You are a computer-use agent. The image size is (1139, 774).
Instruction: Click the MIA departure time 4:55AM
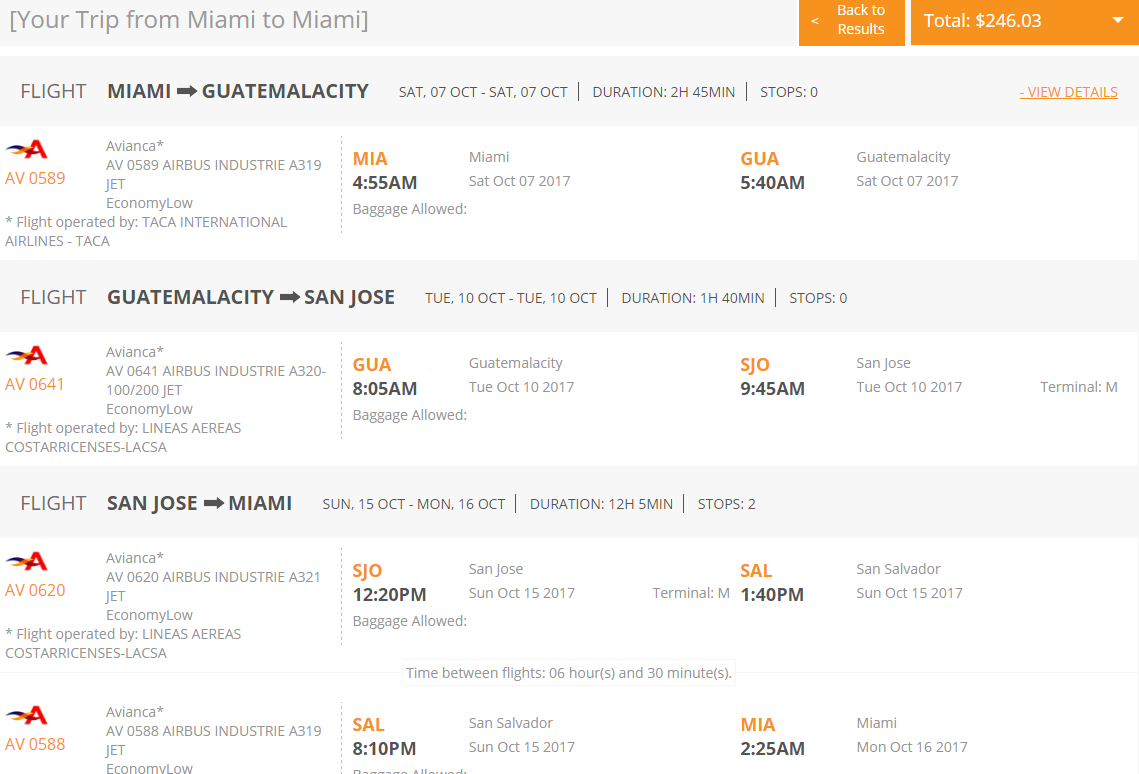click(385, 183)
